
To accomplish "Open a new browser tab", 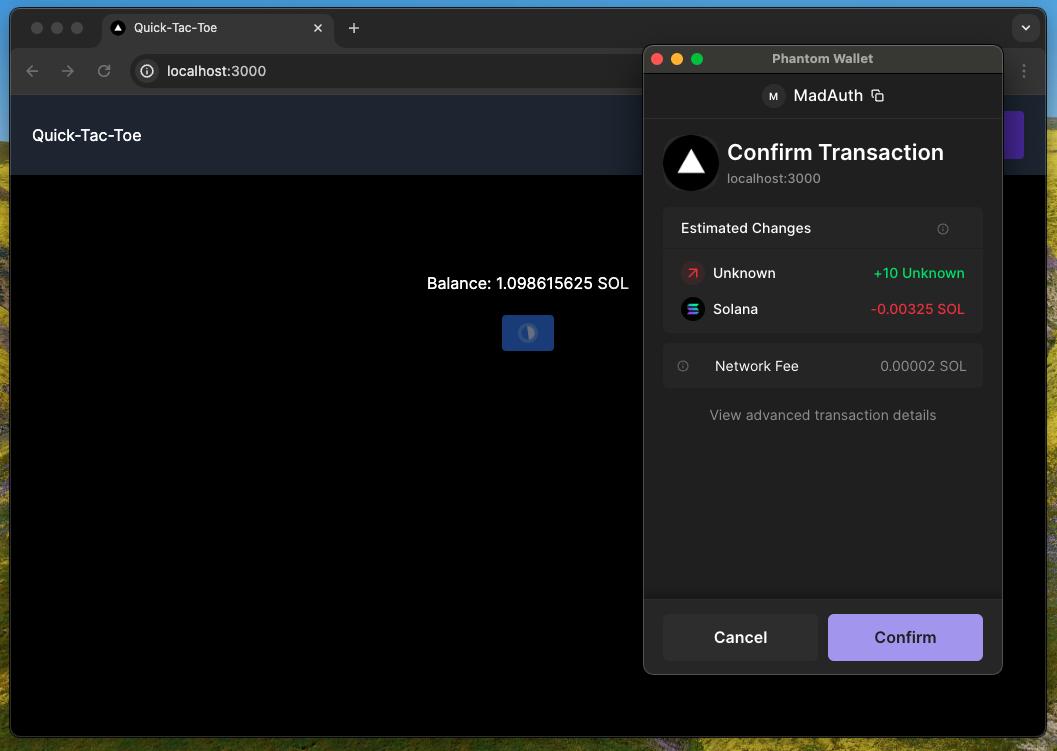I will pos(354,28).
